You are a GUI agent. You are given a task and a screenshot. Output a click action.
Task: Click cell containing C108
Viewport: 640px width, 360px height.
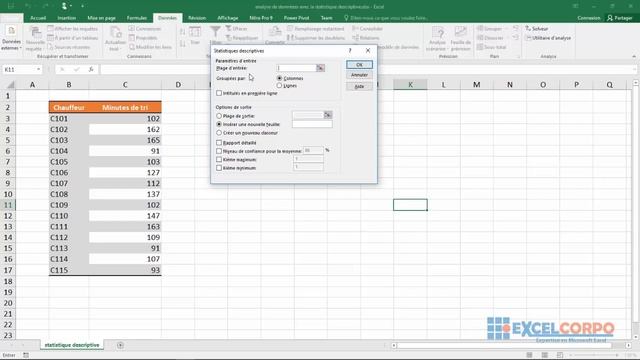click(69, 194)
